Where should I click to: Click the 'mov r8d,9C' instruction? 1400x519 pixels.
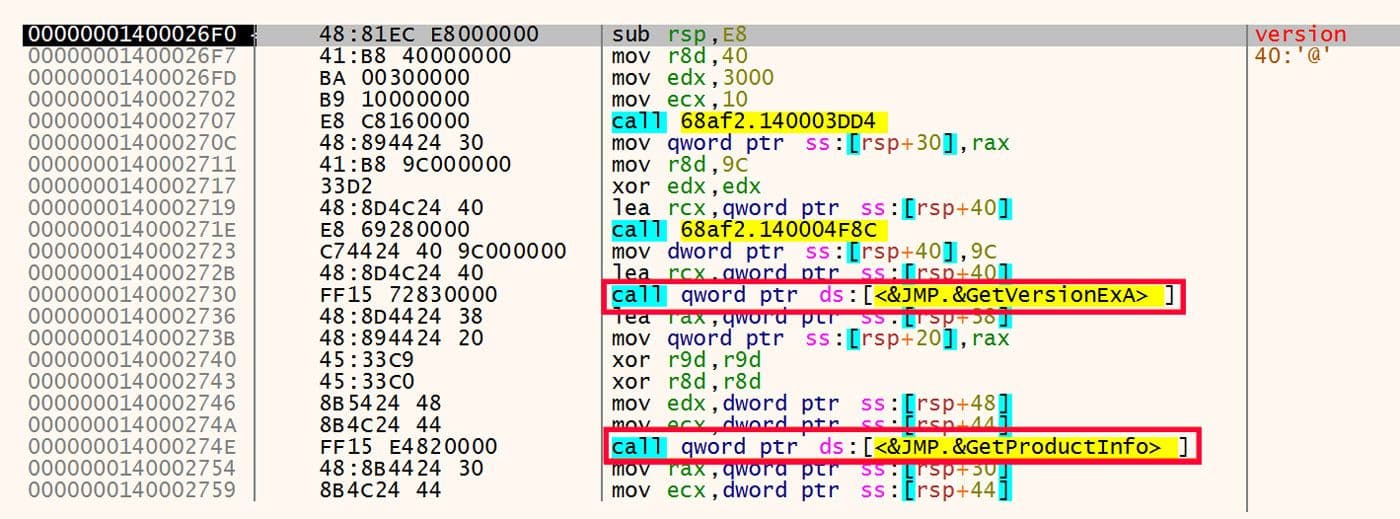pos(679,164)
